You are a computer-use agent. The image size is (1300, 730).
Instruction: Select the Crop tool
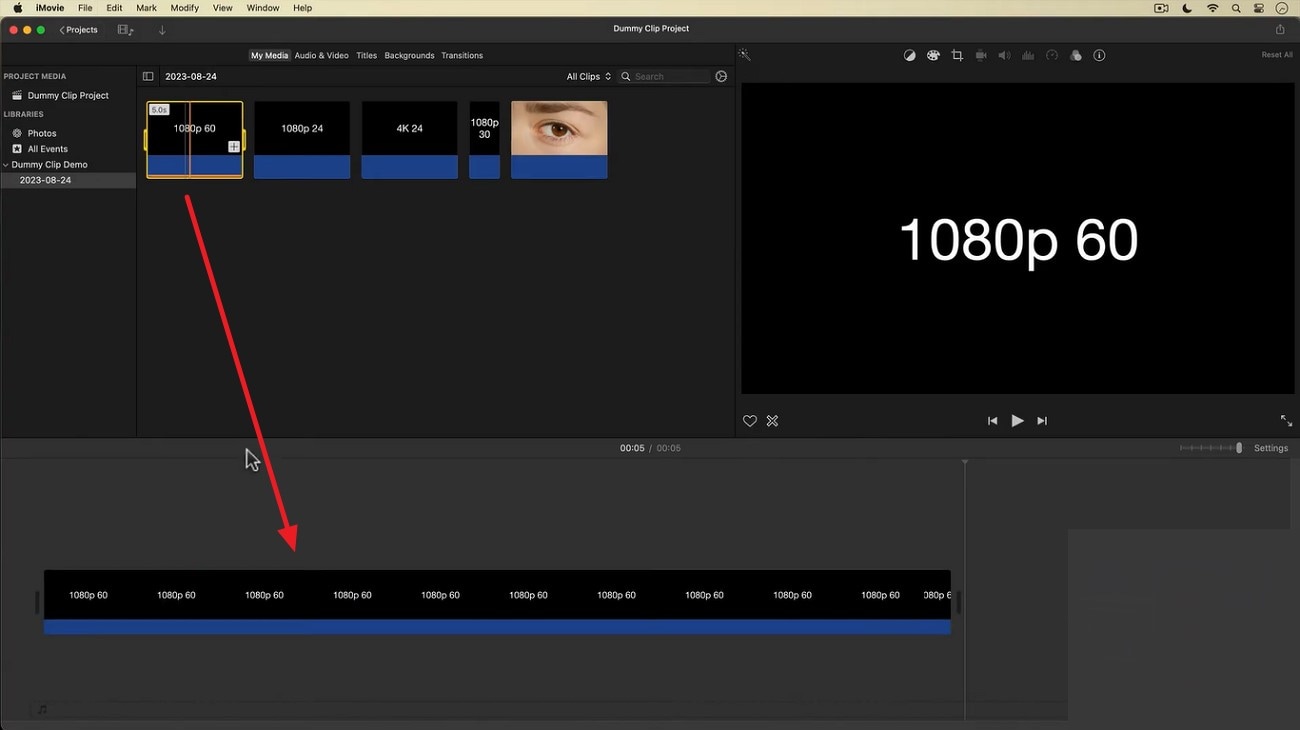coord(957,55)
